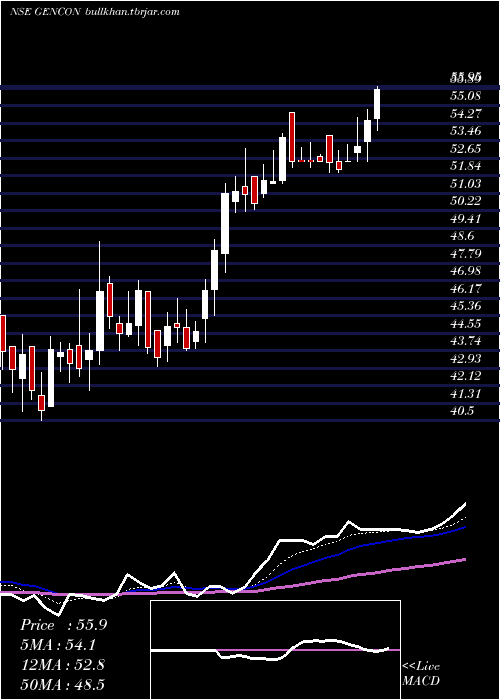
Task: Click the NSE GENCON chart title
Action: (x=94, y=12)
